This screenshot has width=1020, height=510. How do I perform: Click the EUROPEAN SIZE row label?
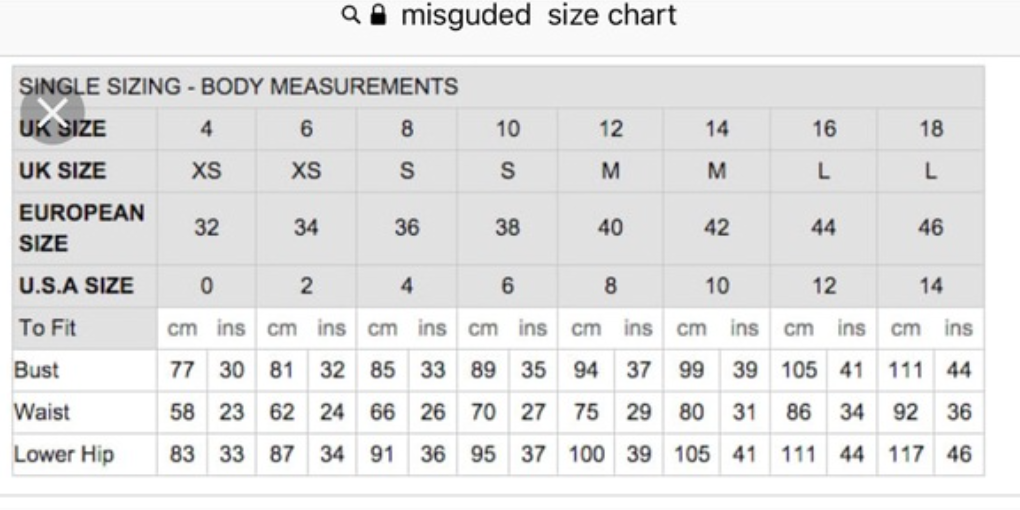(x=81, y=228)
